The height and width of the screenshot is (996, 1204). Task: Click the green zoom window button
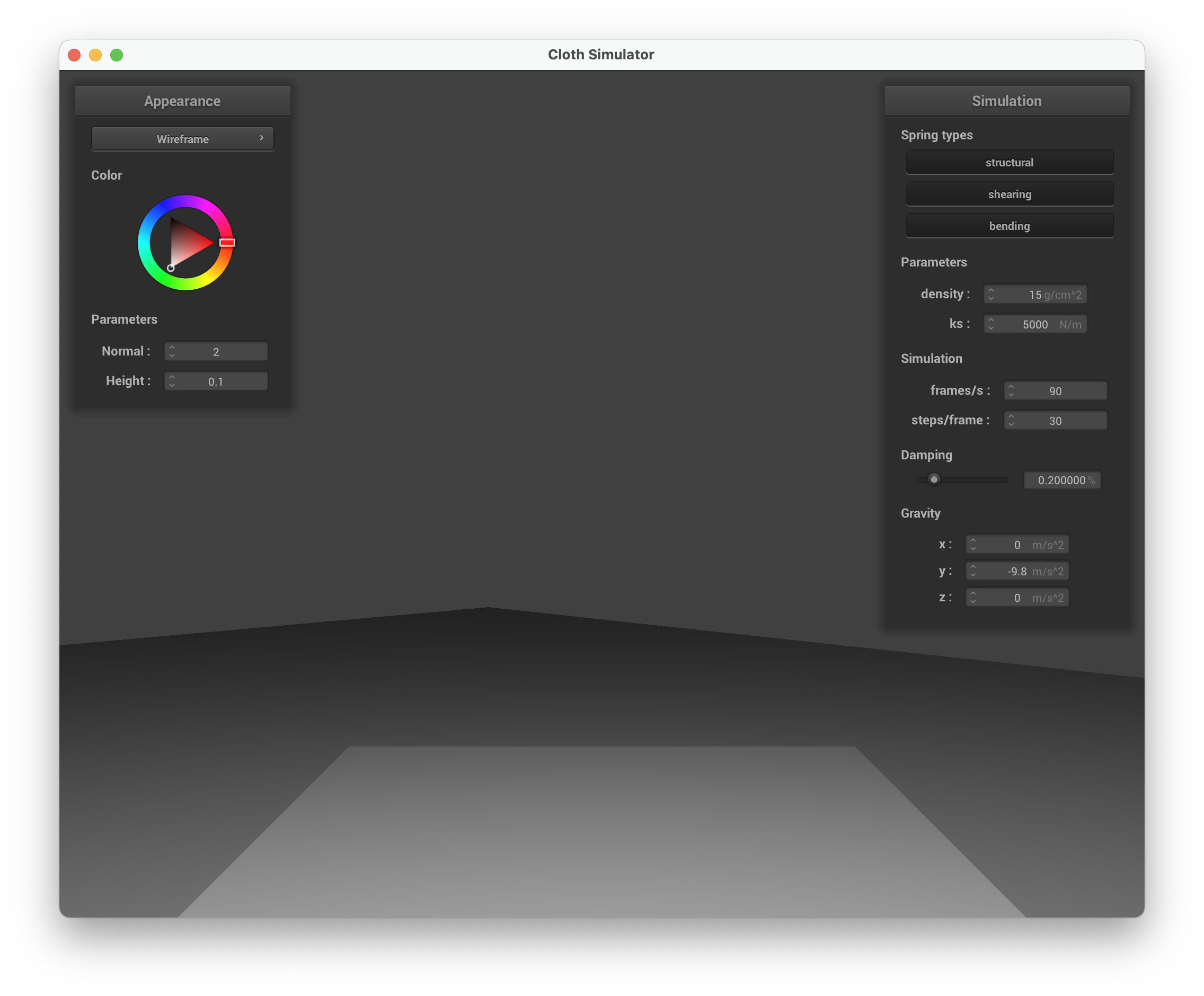pos(117,55)
